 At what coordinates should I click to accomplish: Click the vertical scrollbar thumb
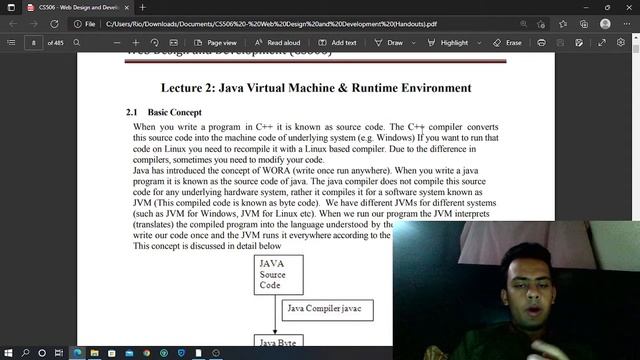pos(636,49)
